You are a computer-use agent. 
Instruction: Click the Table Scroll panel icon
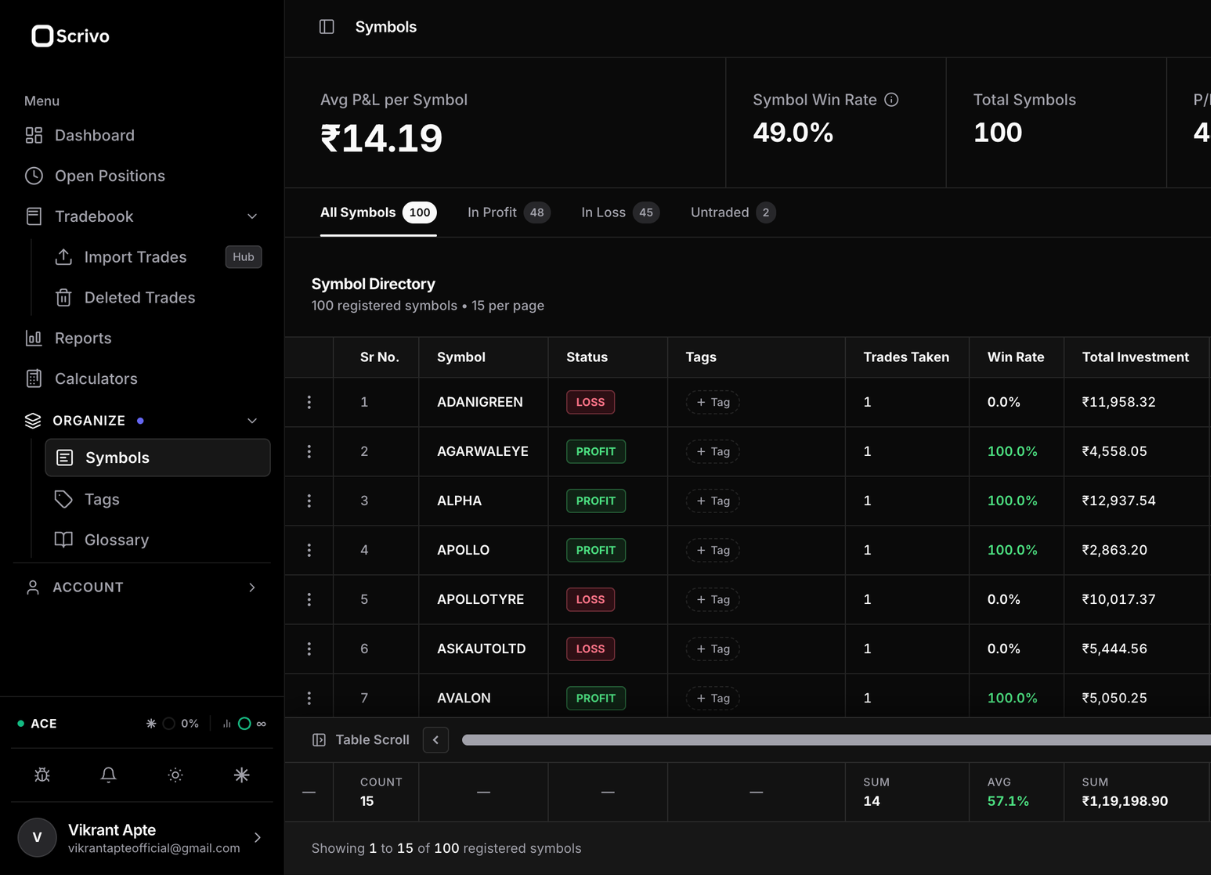click(319, 740)
